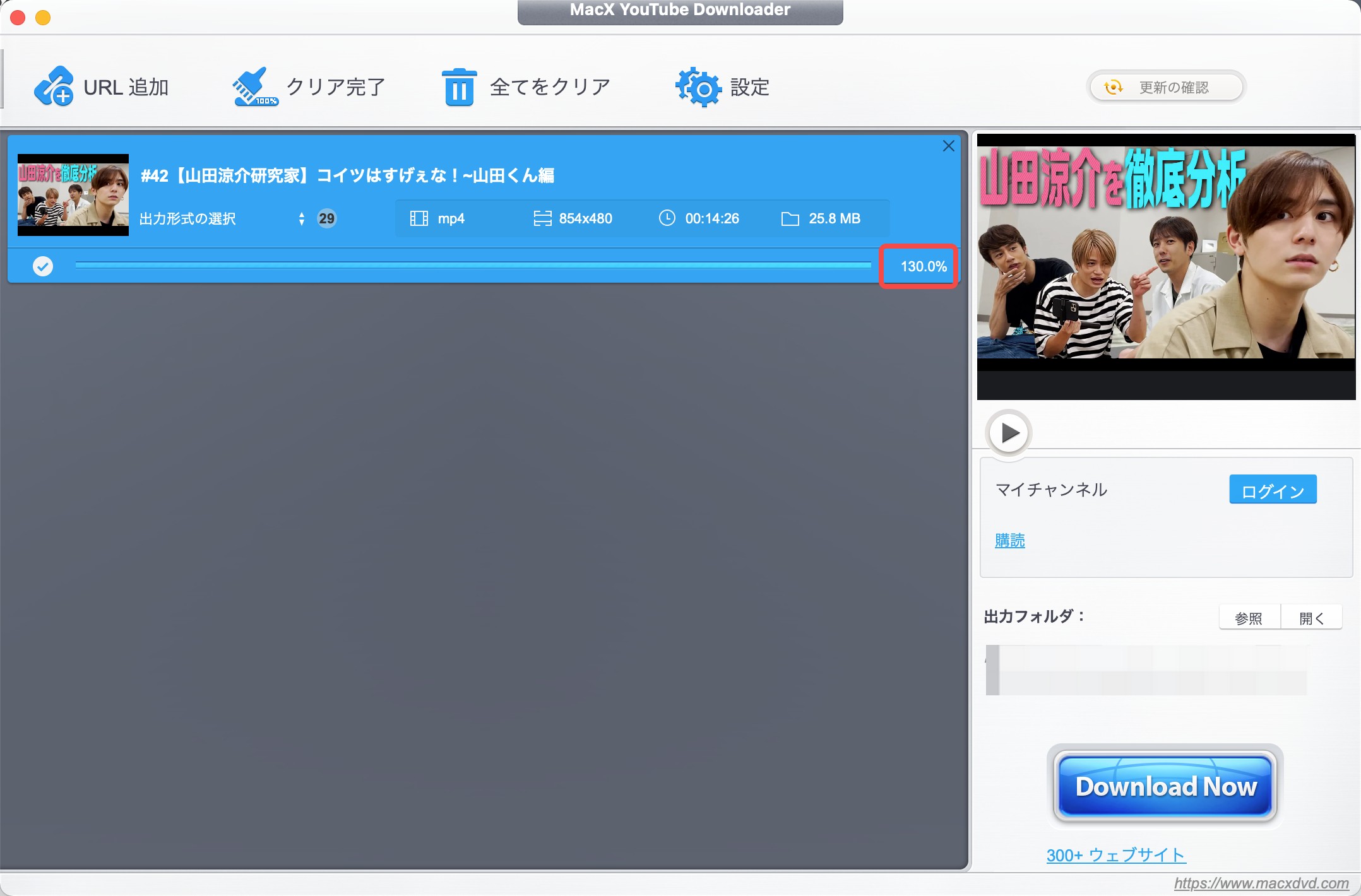Click the 29 format count badge
The image size is (1361, 896).
pos(326,218)
